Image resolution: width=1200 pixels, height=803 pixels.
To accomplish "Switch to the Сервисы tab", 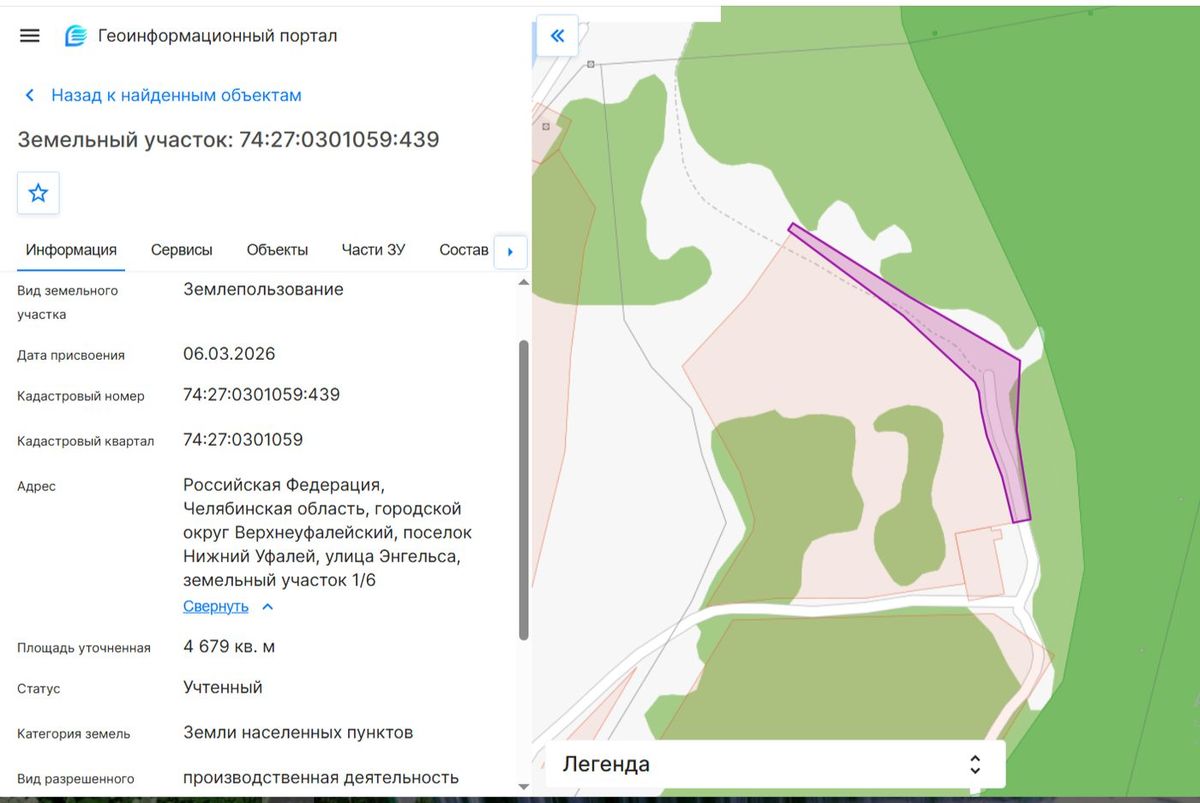I will click(182, 250).
